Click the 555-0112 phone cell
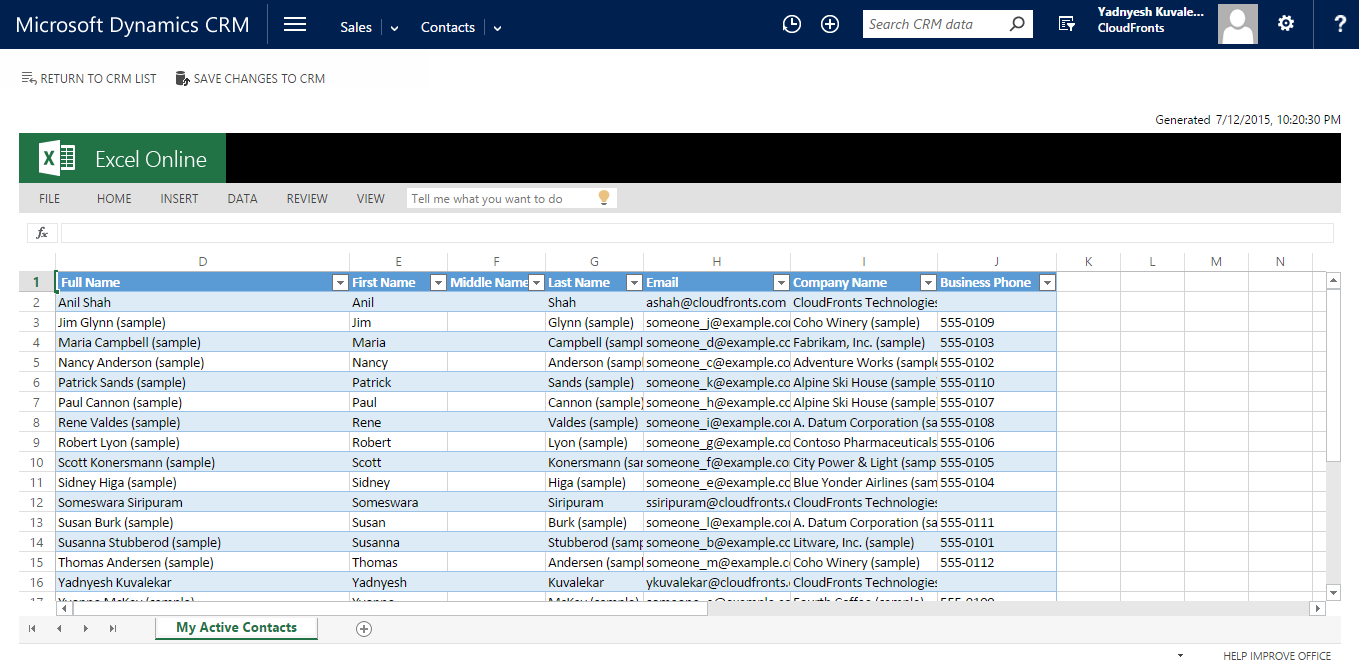The height and width of the screenshot is (666, 1359). point(997,562)
